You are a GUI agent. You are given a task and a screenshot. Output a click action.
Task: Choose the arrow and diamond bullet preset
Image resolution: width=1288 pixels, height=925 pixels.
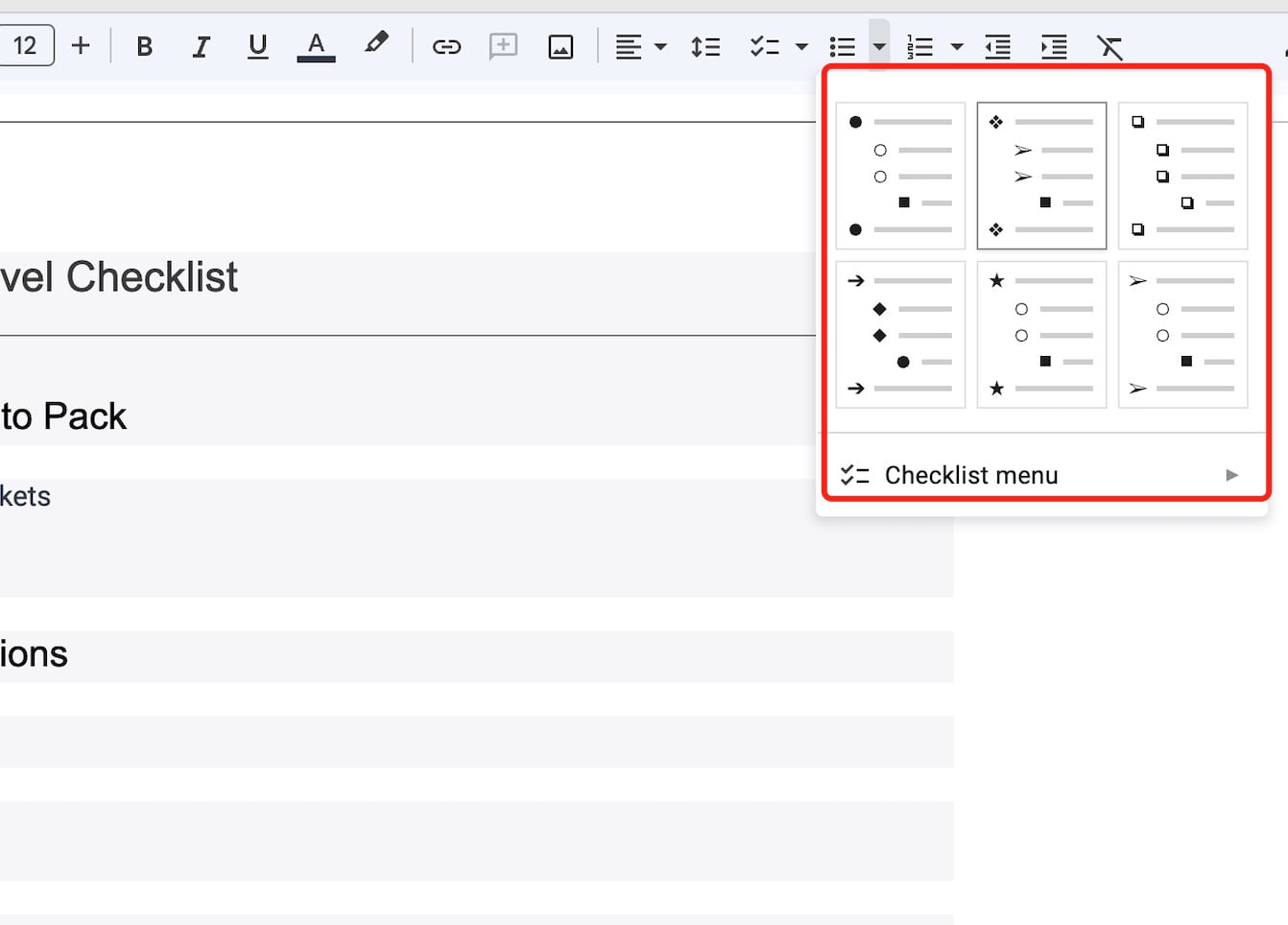click(900, 335)
